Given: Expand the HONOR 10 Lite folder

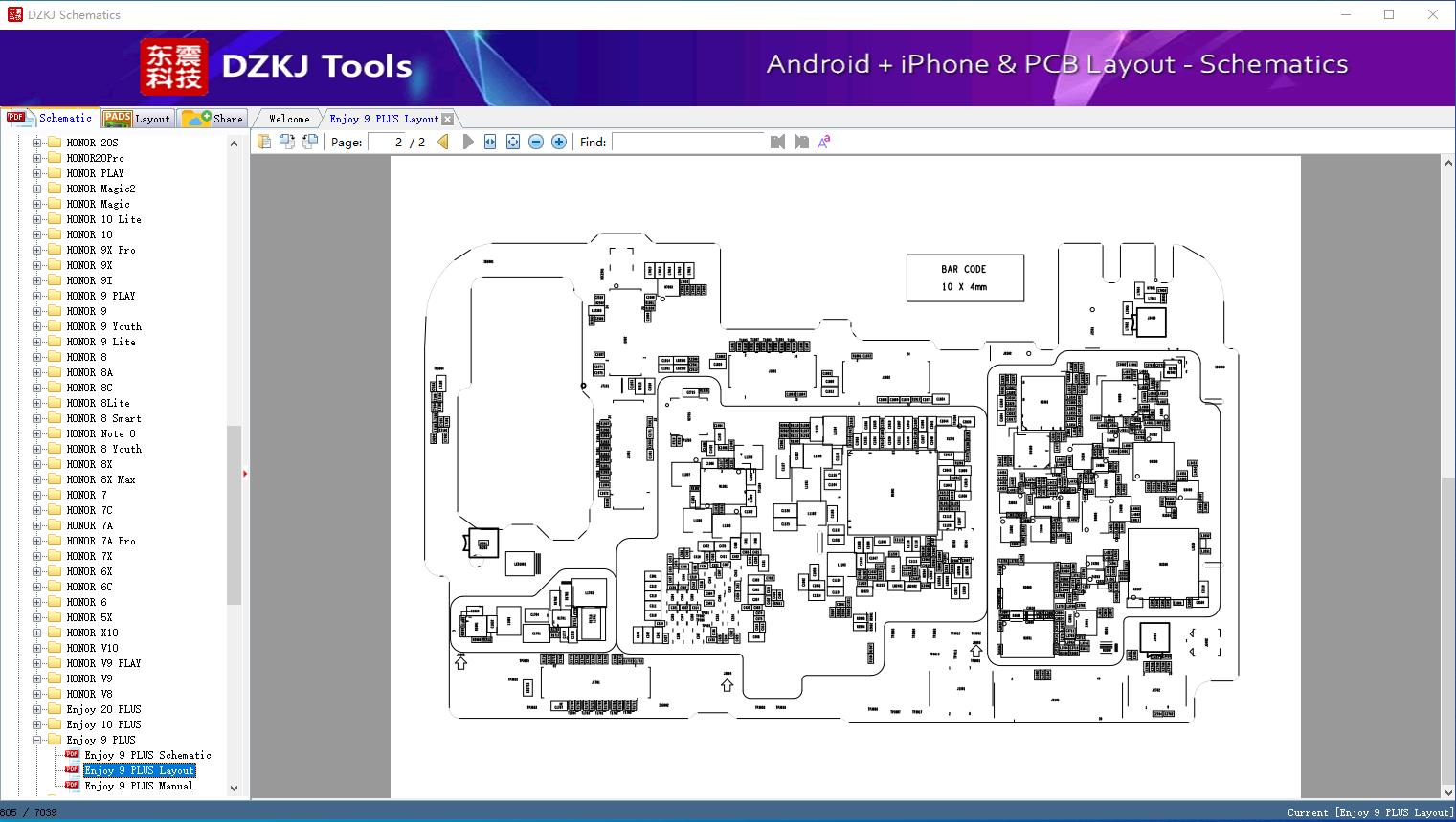Looking at the screenshot, I should (35, 218).
